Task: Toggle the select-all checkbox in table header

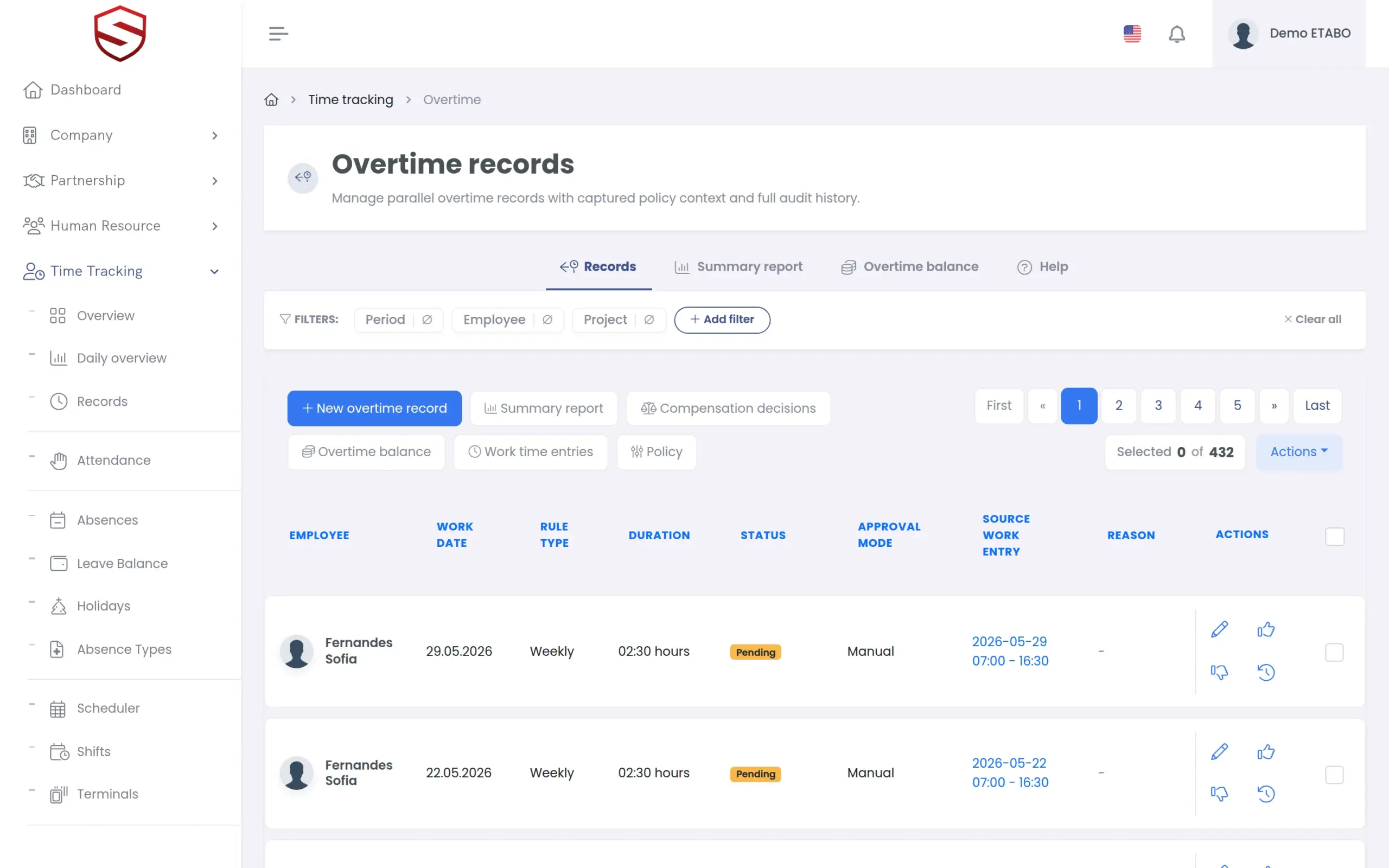Action: pyautogui.click(x=1335, y=536)
